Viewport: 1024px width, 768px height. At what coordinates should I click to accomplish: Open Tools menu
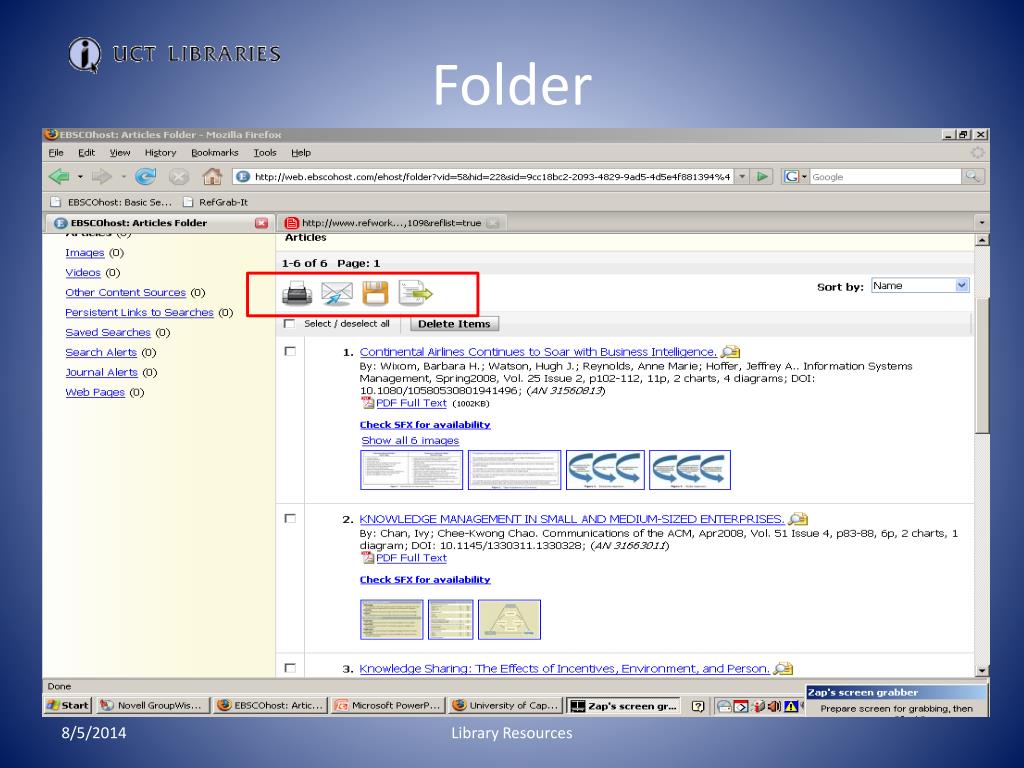(x=265, y=153)
